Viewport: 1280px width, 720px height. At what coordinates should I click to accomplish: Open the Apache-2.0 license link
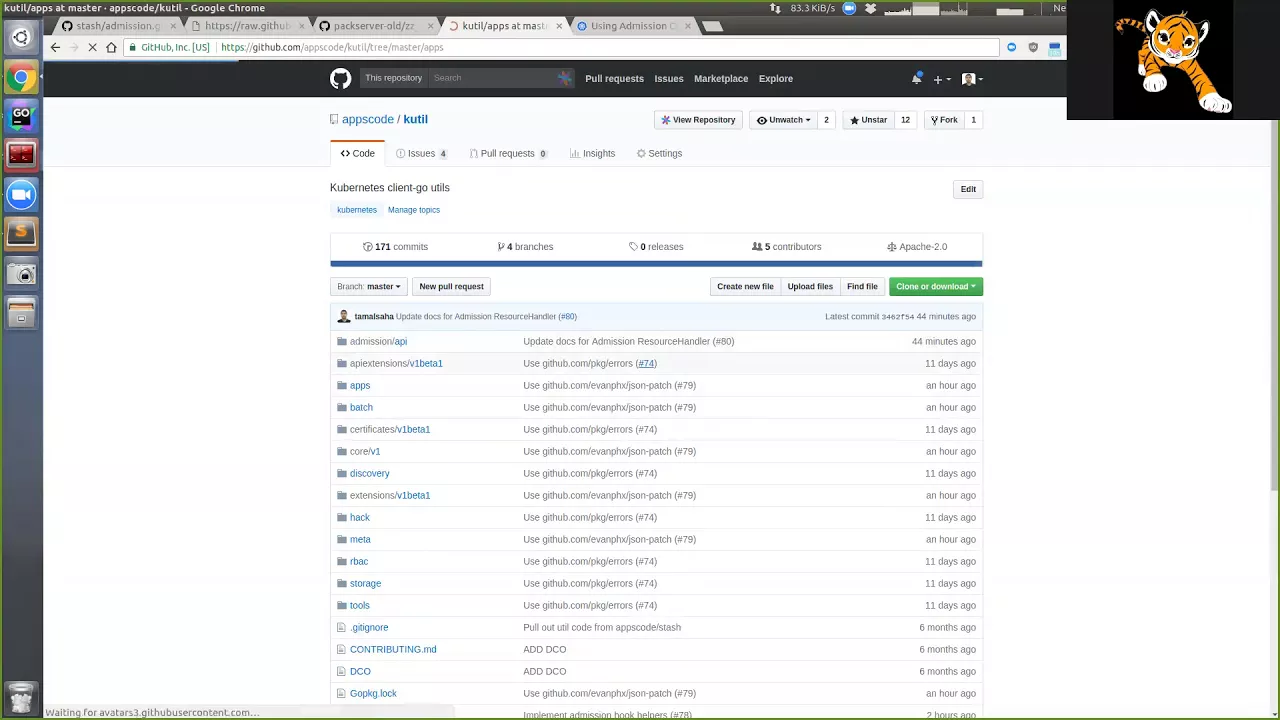tap(917, 247)
